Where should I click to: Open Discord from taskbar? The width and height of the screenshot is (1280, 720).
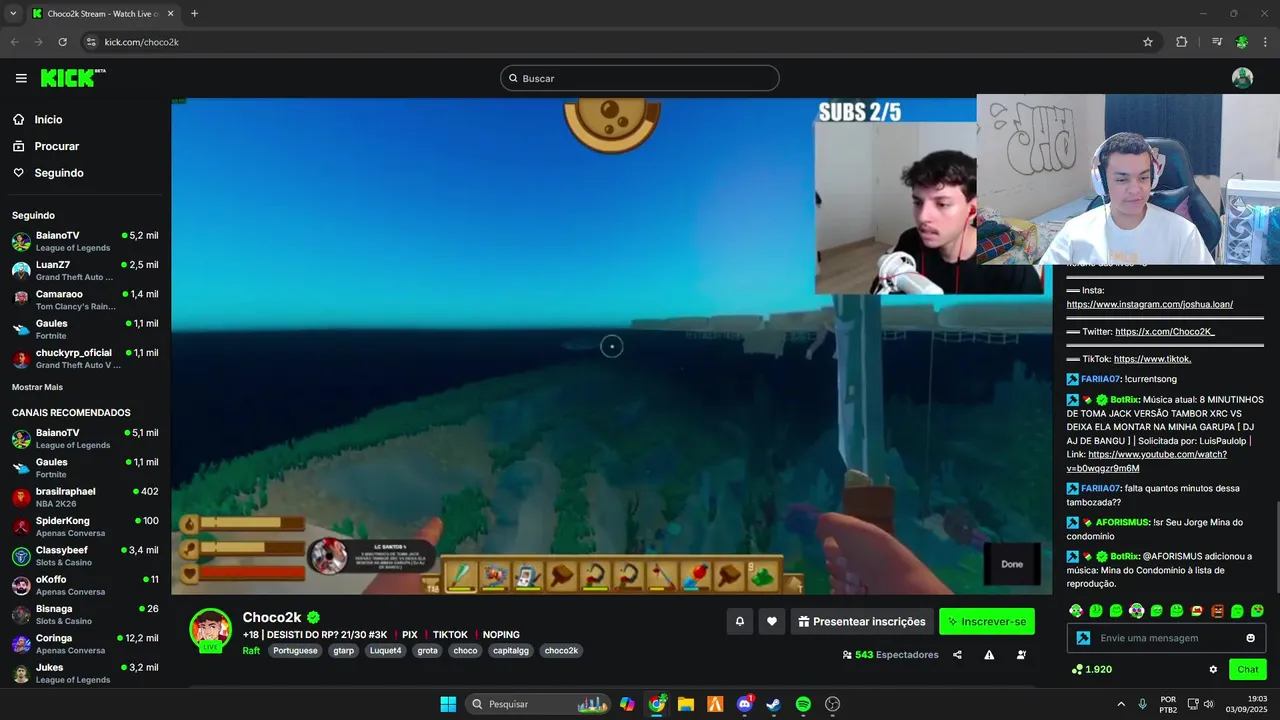click(x=745, y=704)
